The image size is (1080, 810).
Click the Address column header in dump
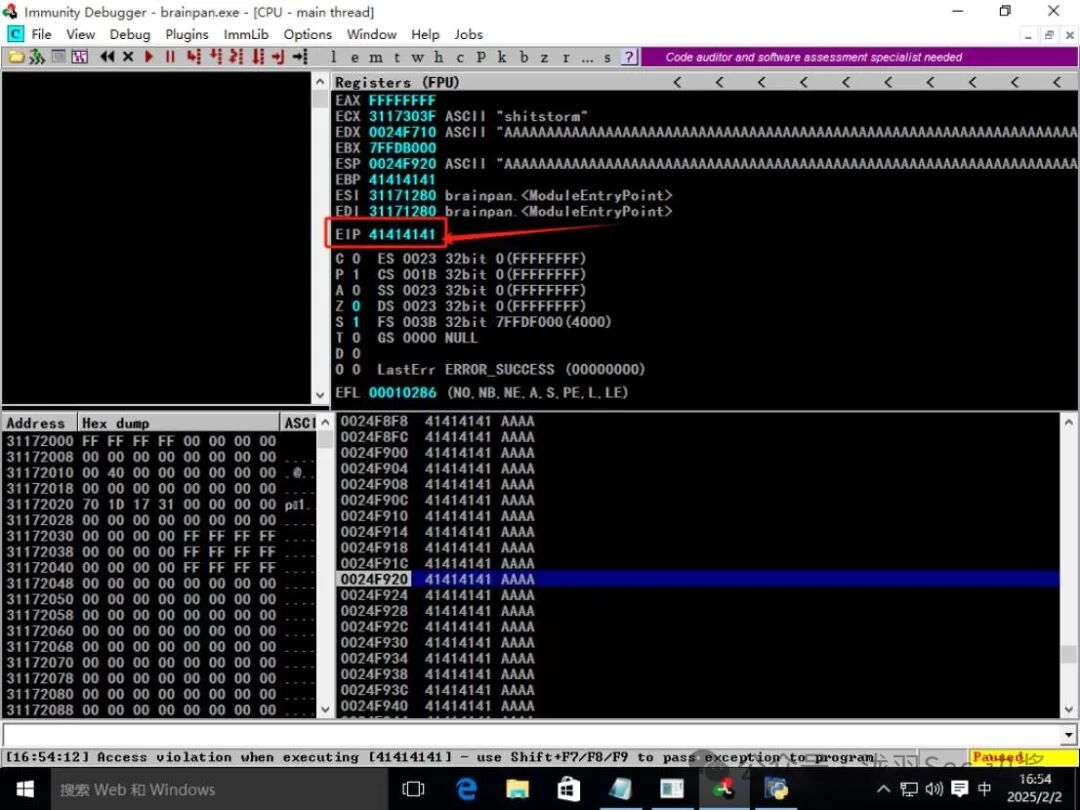point(39,423)
